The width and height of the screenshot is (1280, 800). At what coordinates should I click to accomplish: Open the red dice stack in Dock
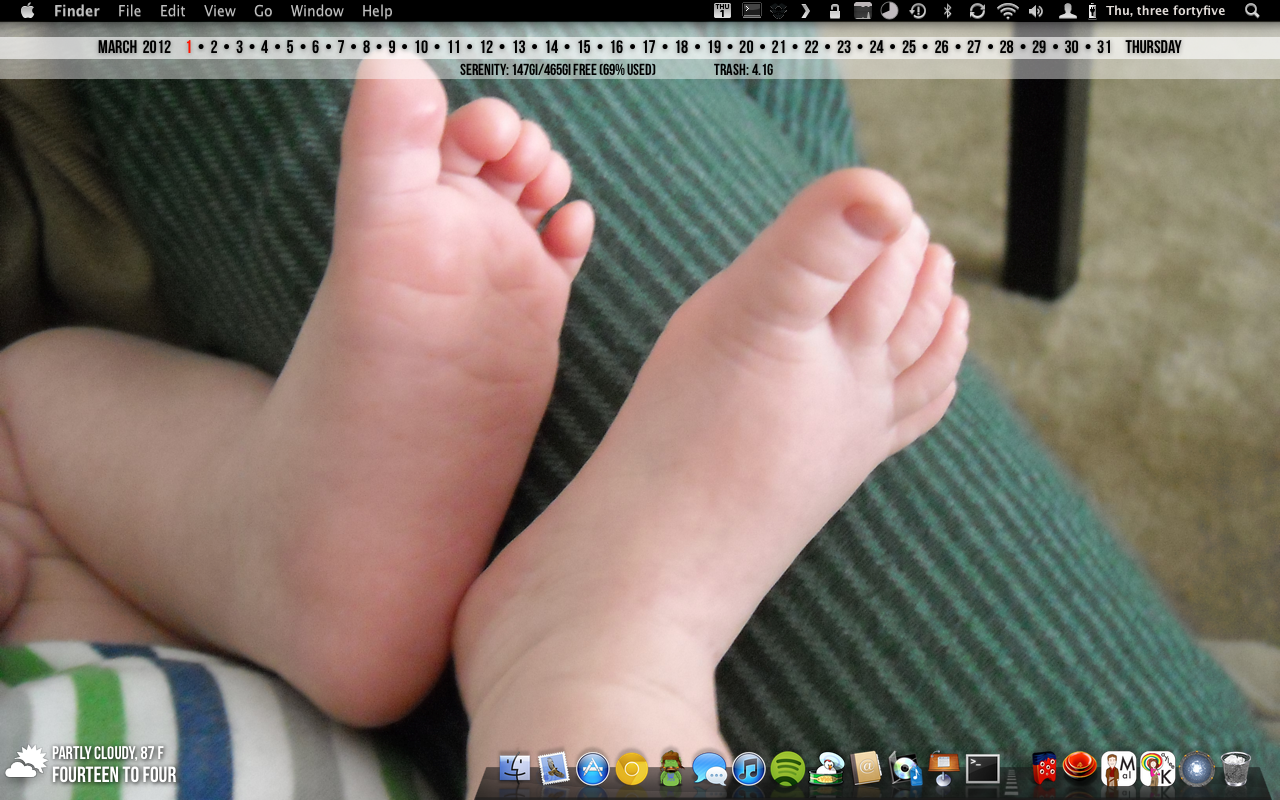pyautogui.click(x=1043, y=768)
